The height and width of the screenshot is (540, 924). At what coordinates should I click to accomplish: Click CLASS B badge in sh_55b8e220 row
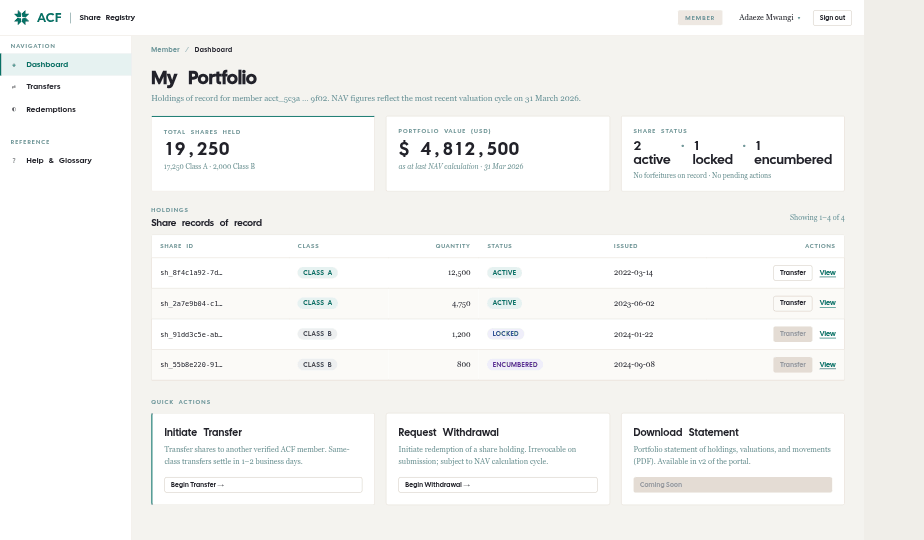point(317,365)
